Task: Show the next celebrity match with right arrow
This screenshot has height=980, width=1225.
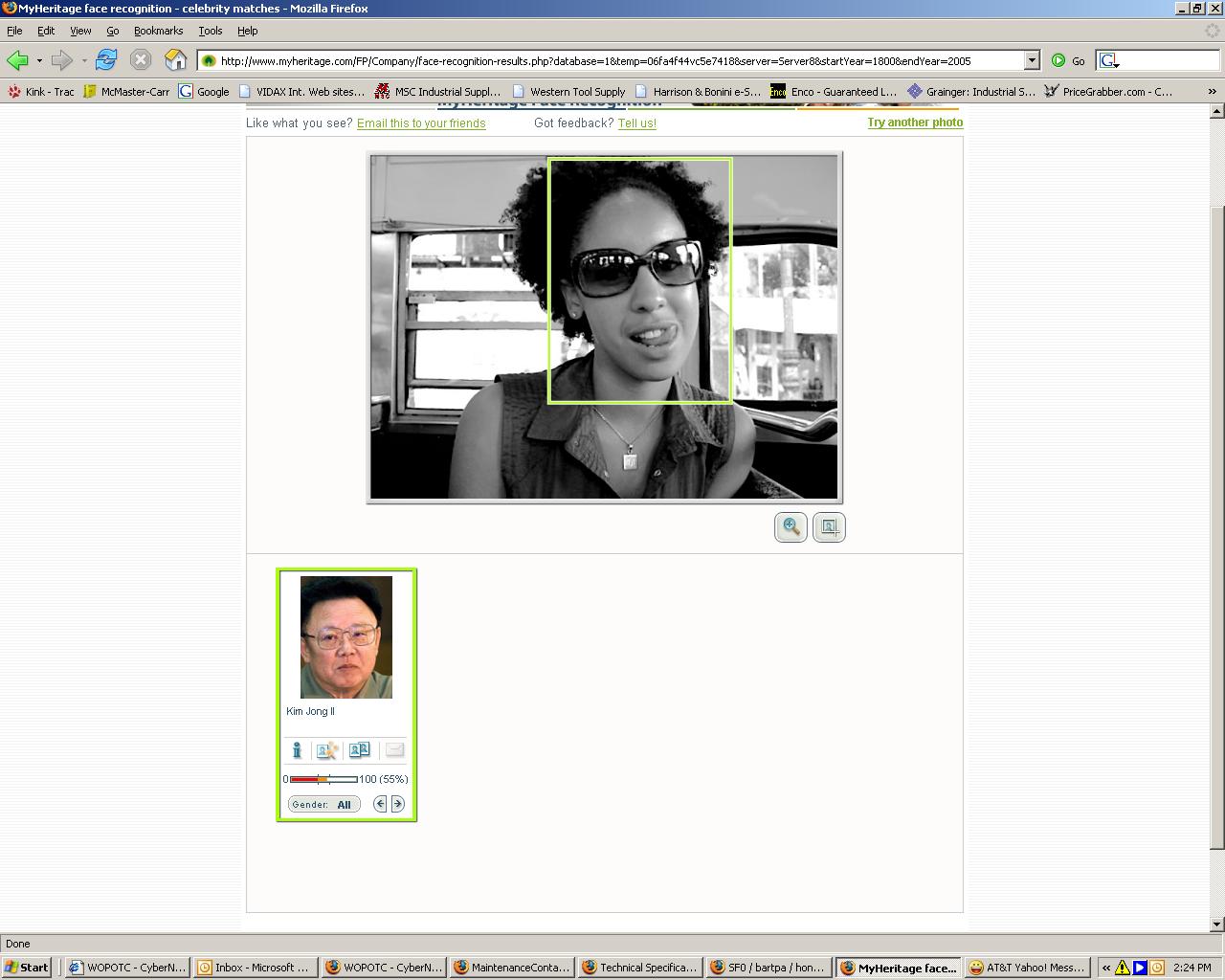Action: (x=398, y=804)
